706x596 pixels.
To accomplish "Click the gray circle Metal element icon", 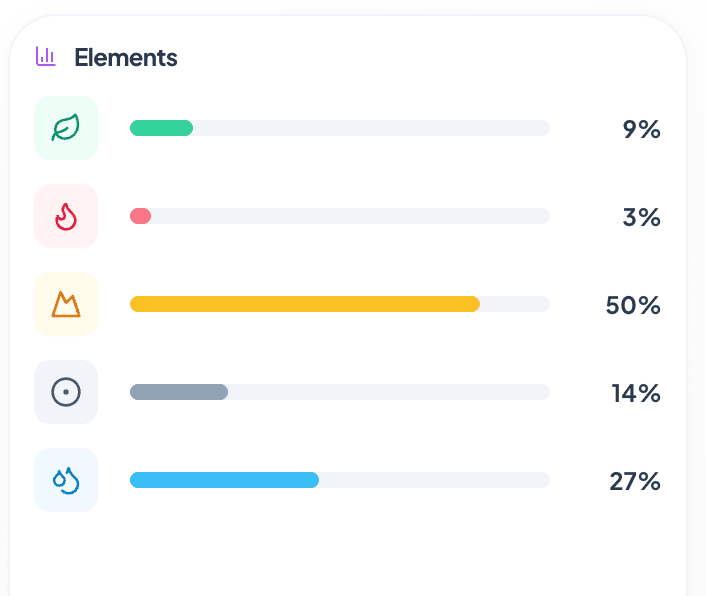I will click(66, 392).
